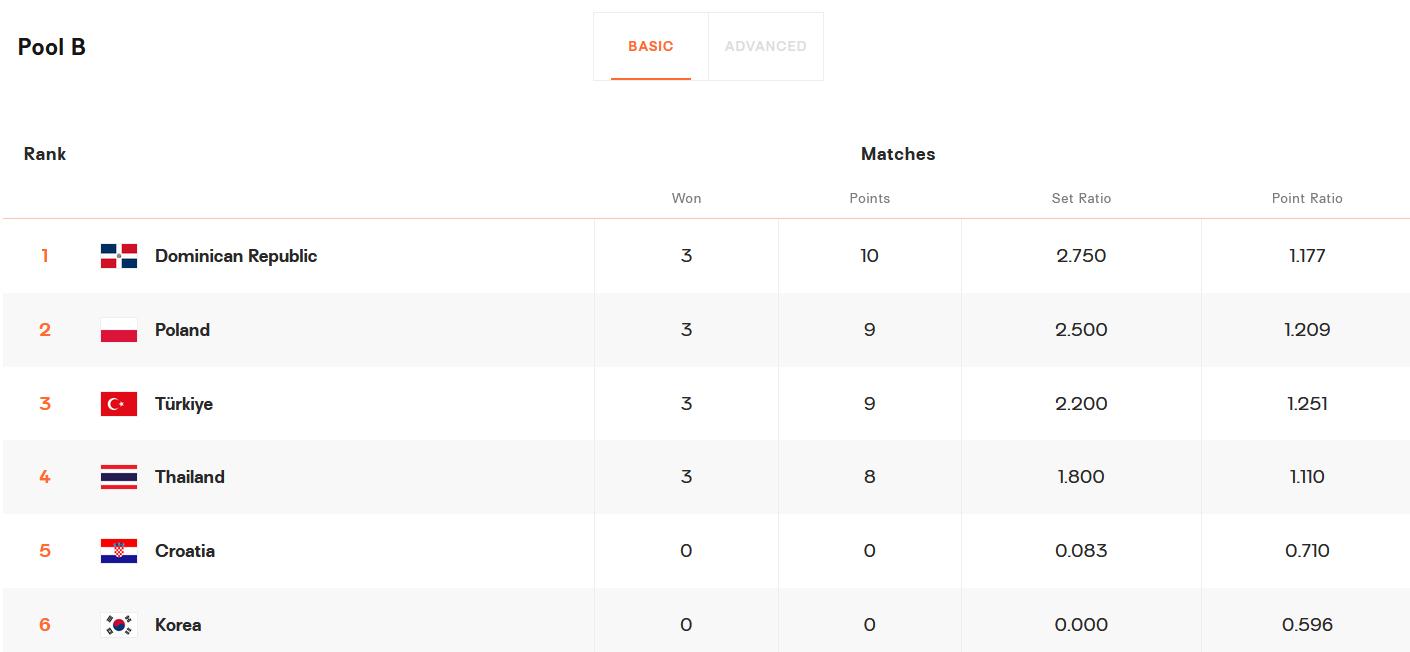Viewport: 1410px width, 652px height.
Task: Select the Korea team name
Action: click(x=178, y=625)
